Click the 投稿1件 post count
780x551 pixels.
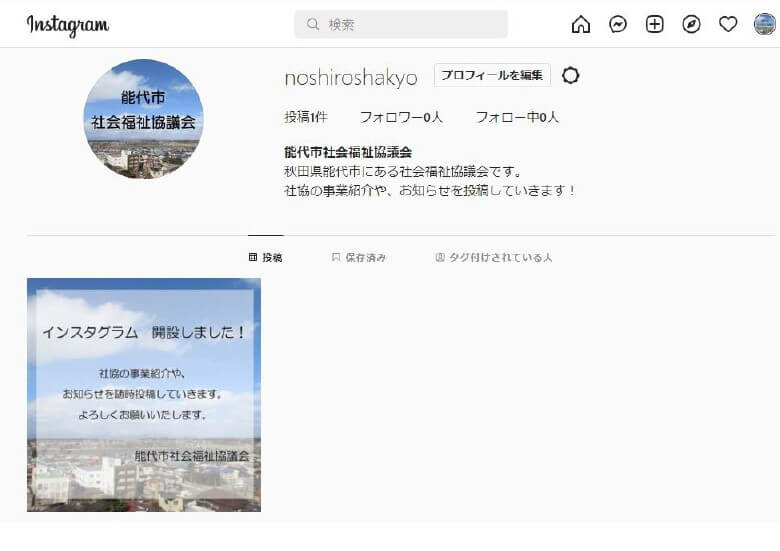tap(306, 117)
